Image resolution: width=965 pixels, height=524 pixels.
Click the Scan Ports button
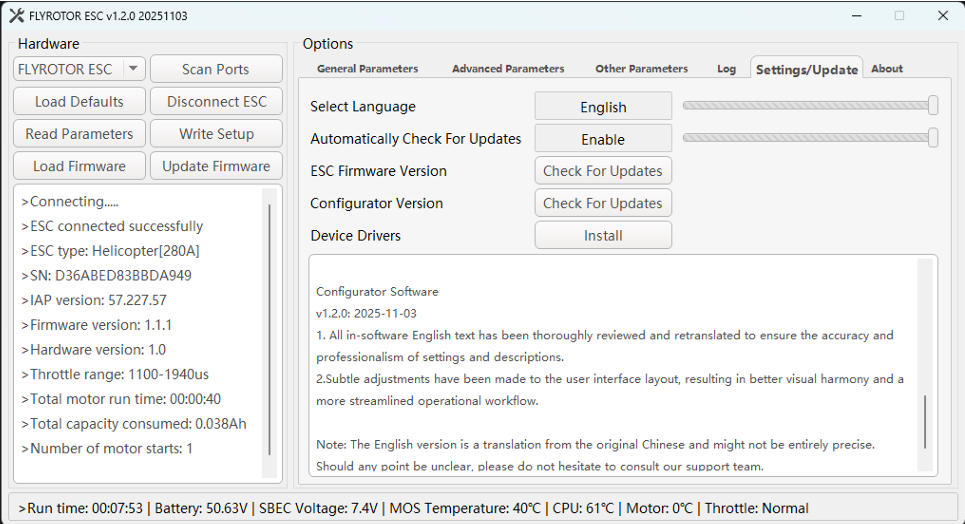click(216, 69)
